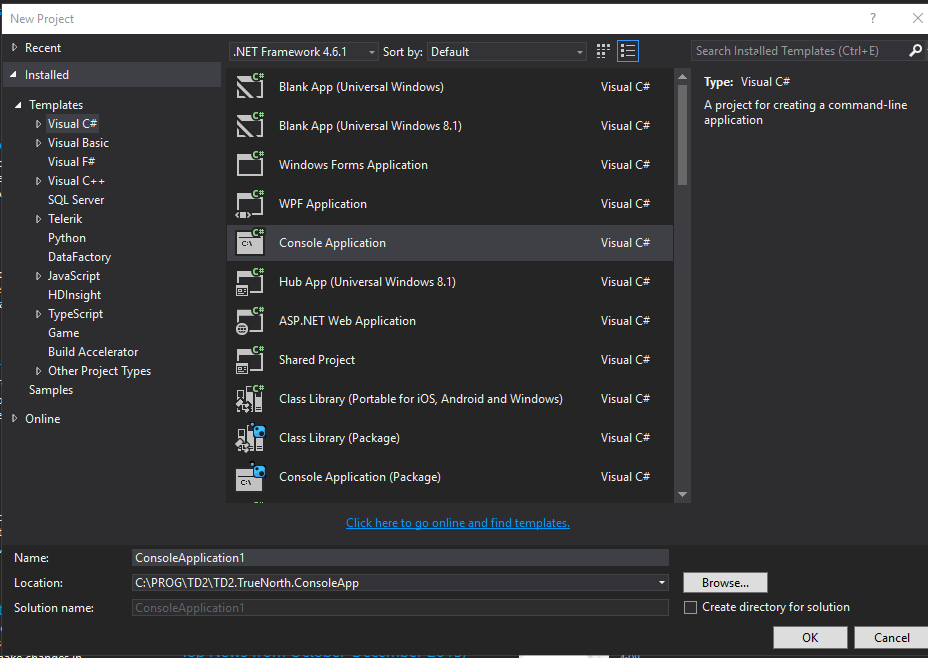
Task: Click the search magnifier icon
Action: tap(916, 50)
